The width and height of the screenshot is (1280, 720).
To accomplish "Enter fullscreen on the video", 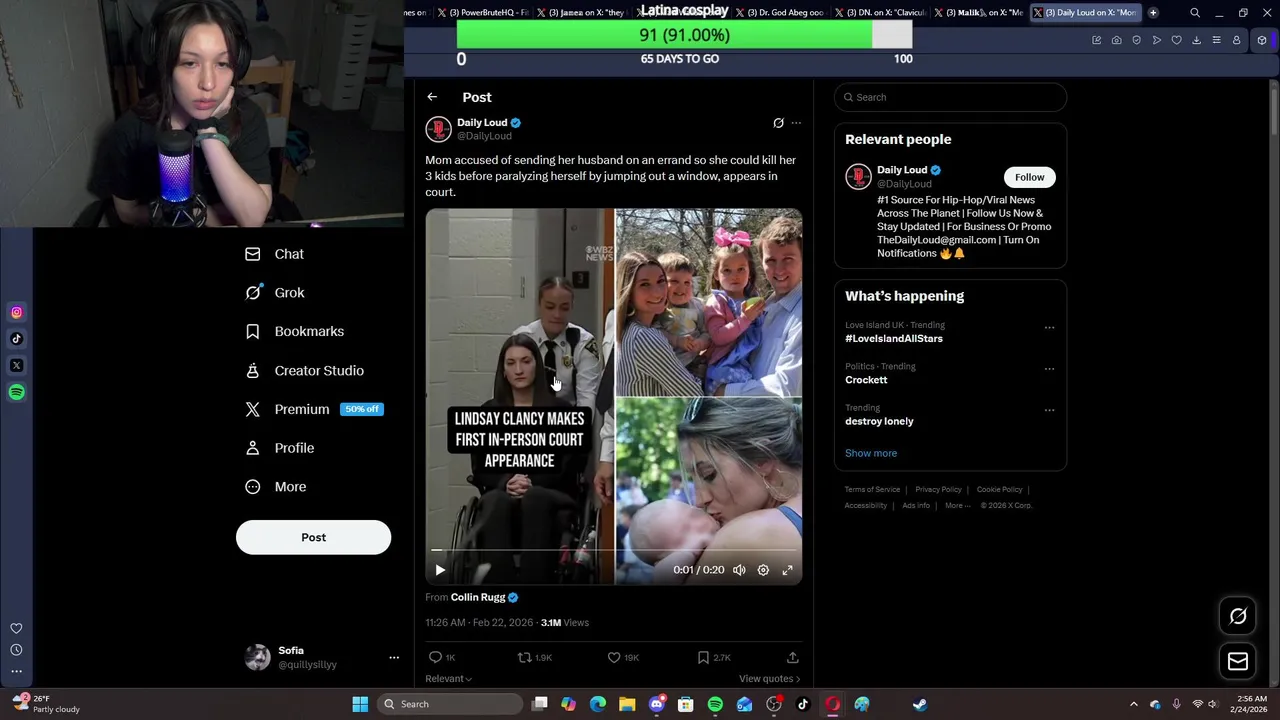I will [x=788, y=570].
